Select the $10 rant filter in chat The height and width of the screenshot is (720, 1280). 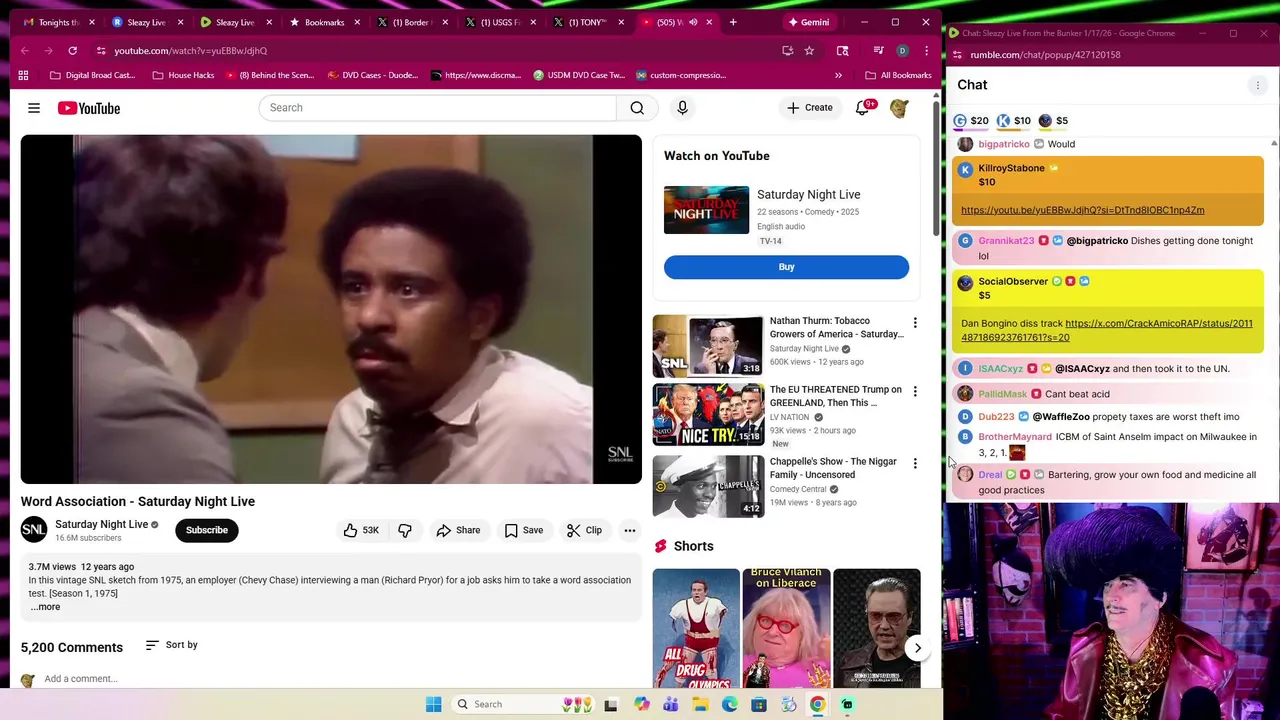click(1013, 121)
